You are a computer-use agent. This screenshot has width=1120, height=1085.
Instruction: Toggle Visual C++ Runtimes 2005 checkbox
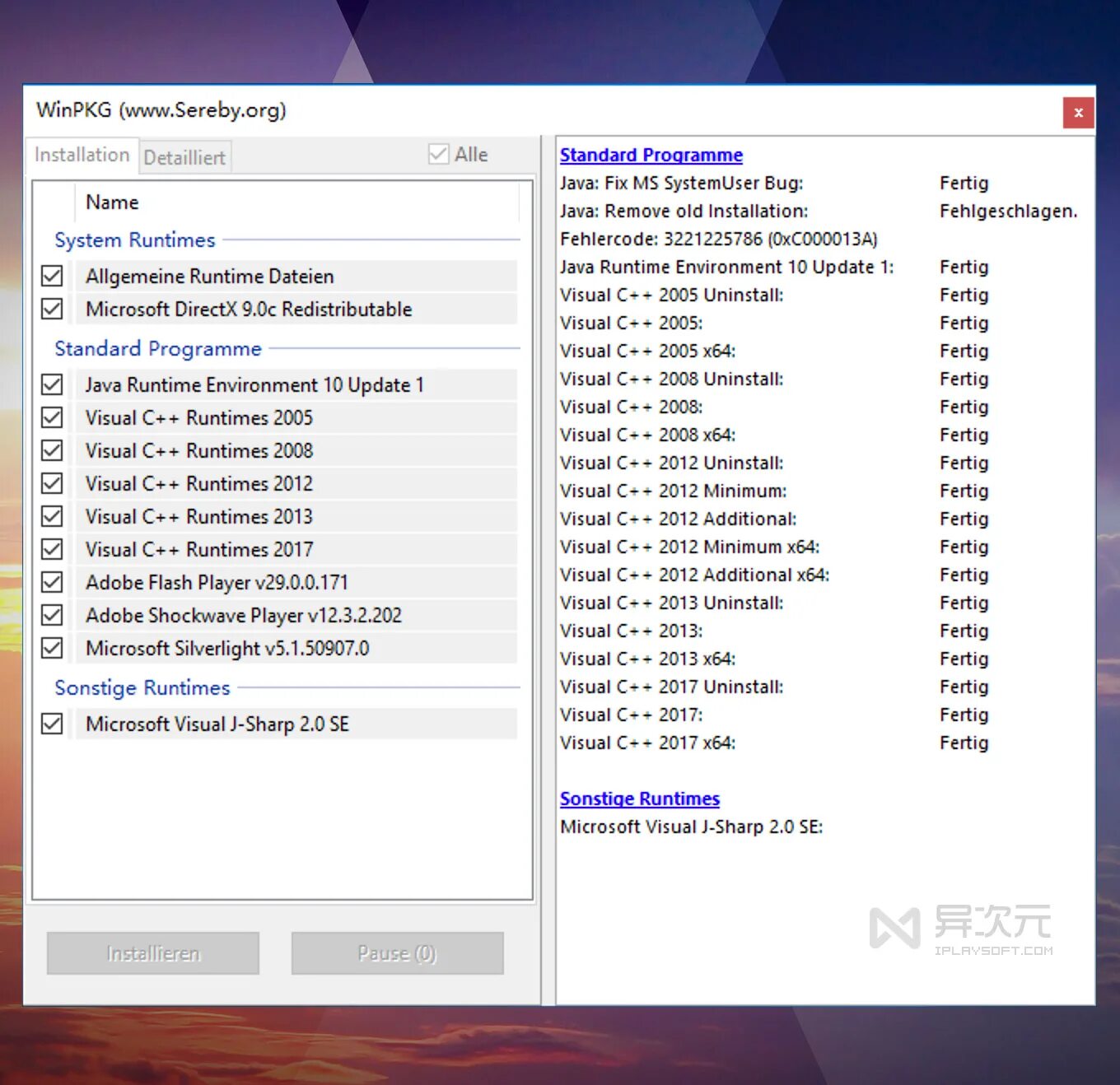[52, 417]
